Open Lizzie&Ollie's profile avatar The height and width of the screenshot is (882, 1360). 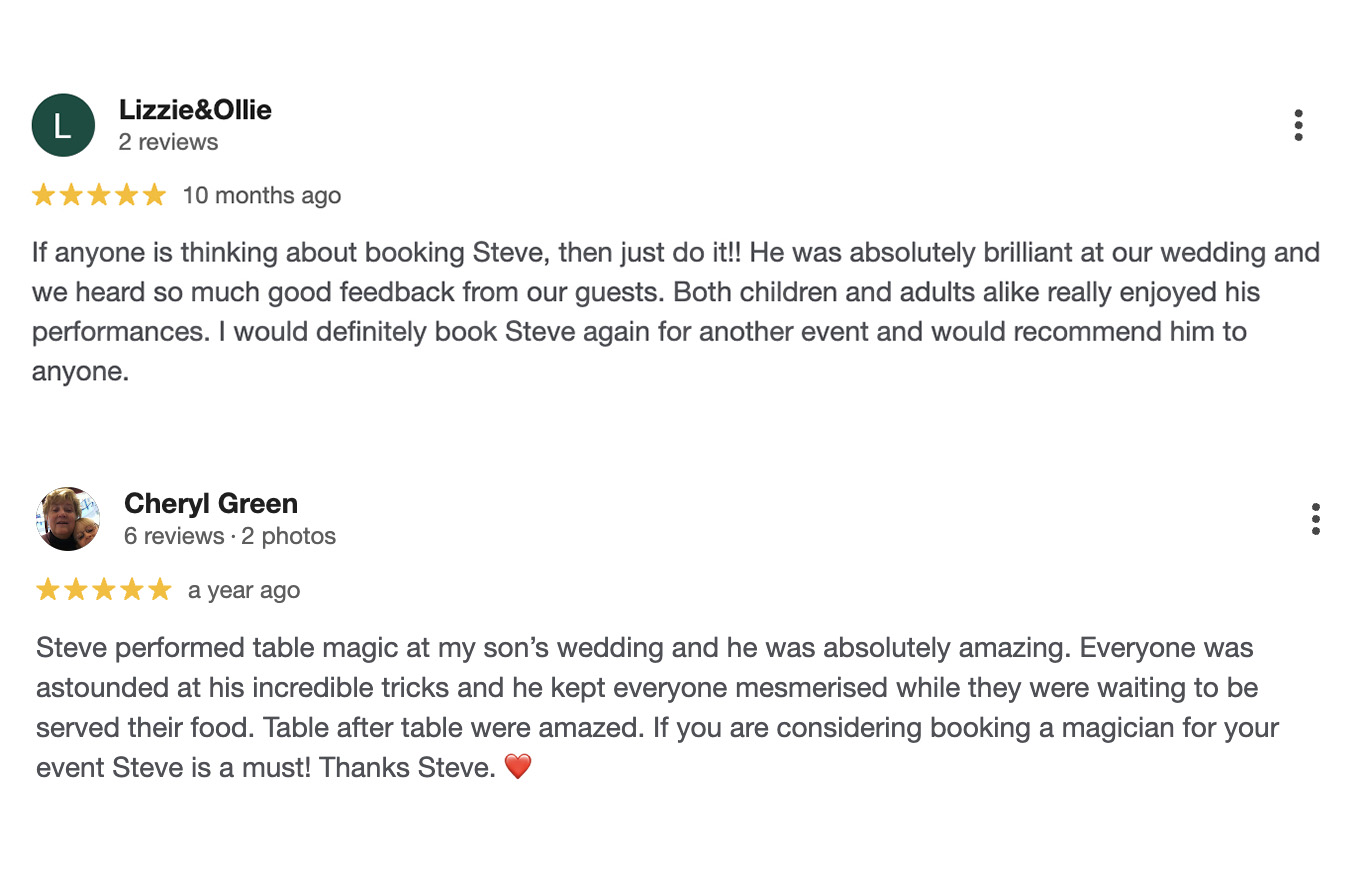pos(63,124)
